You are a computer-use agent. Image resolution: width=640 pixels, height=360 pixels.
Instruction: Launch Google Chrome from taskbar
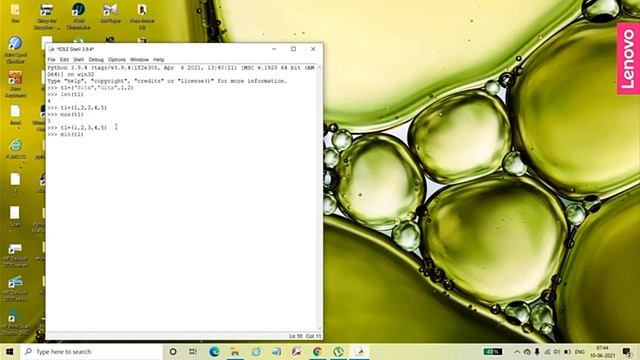coord(317,351)
